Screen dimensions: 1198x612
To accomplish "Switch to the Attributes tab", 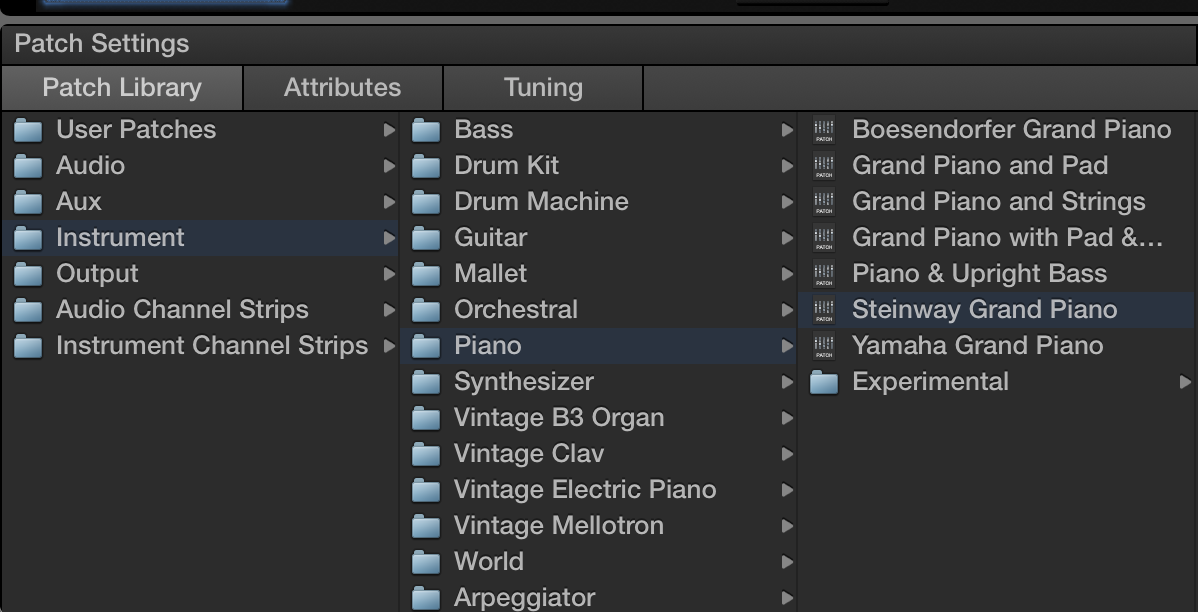I will click(x=342, y=88).
